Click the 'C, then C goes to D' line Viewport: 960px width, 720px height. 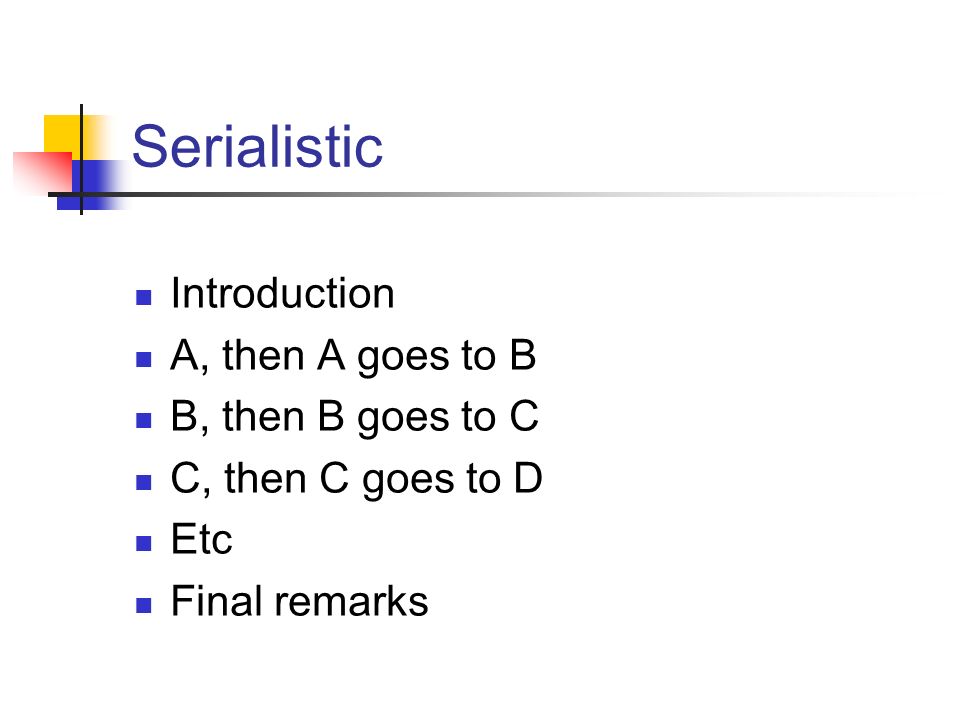click(356, 479)
